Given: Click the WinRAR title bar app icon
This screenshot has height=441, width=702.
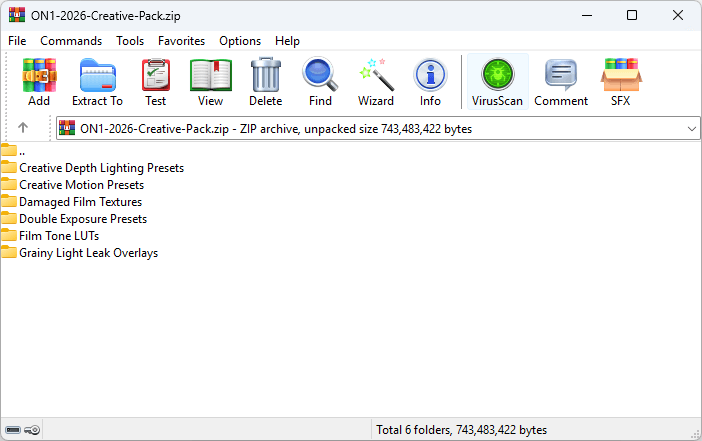Looking at the screenshot, I should click(17, 15).
